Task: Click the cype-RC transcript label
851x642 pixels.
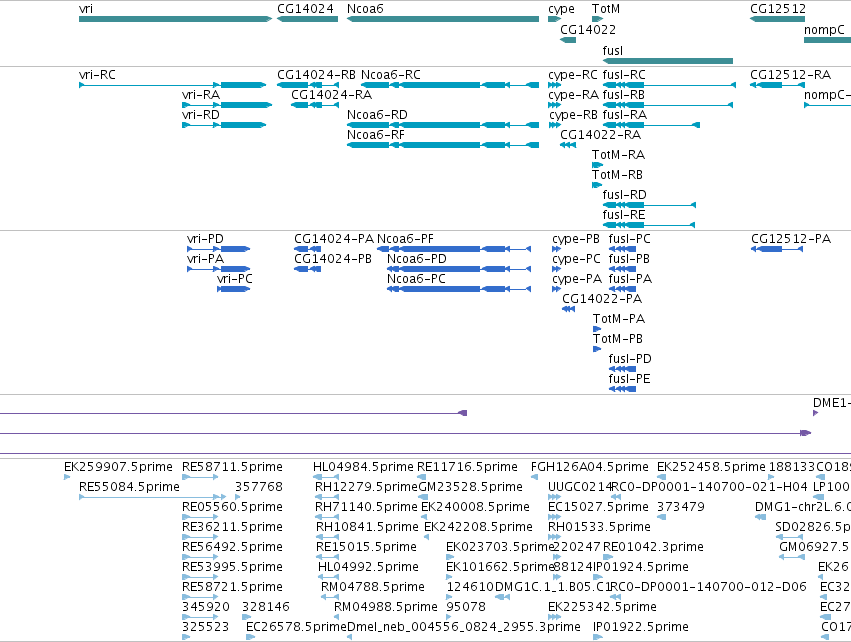Action: (x=573, y=75)
